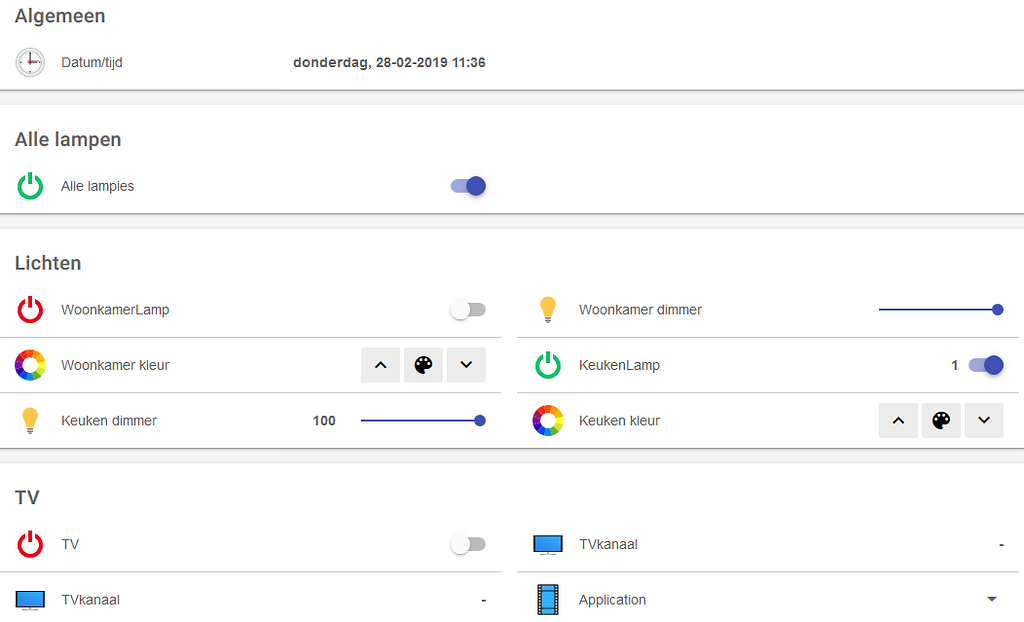Click the yellow bulb icon for Woonkamer dimmer
Viewport: 1024px width, 622px height.
548,310
